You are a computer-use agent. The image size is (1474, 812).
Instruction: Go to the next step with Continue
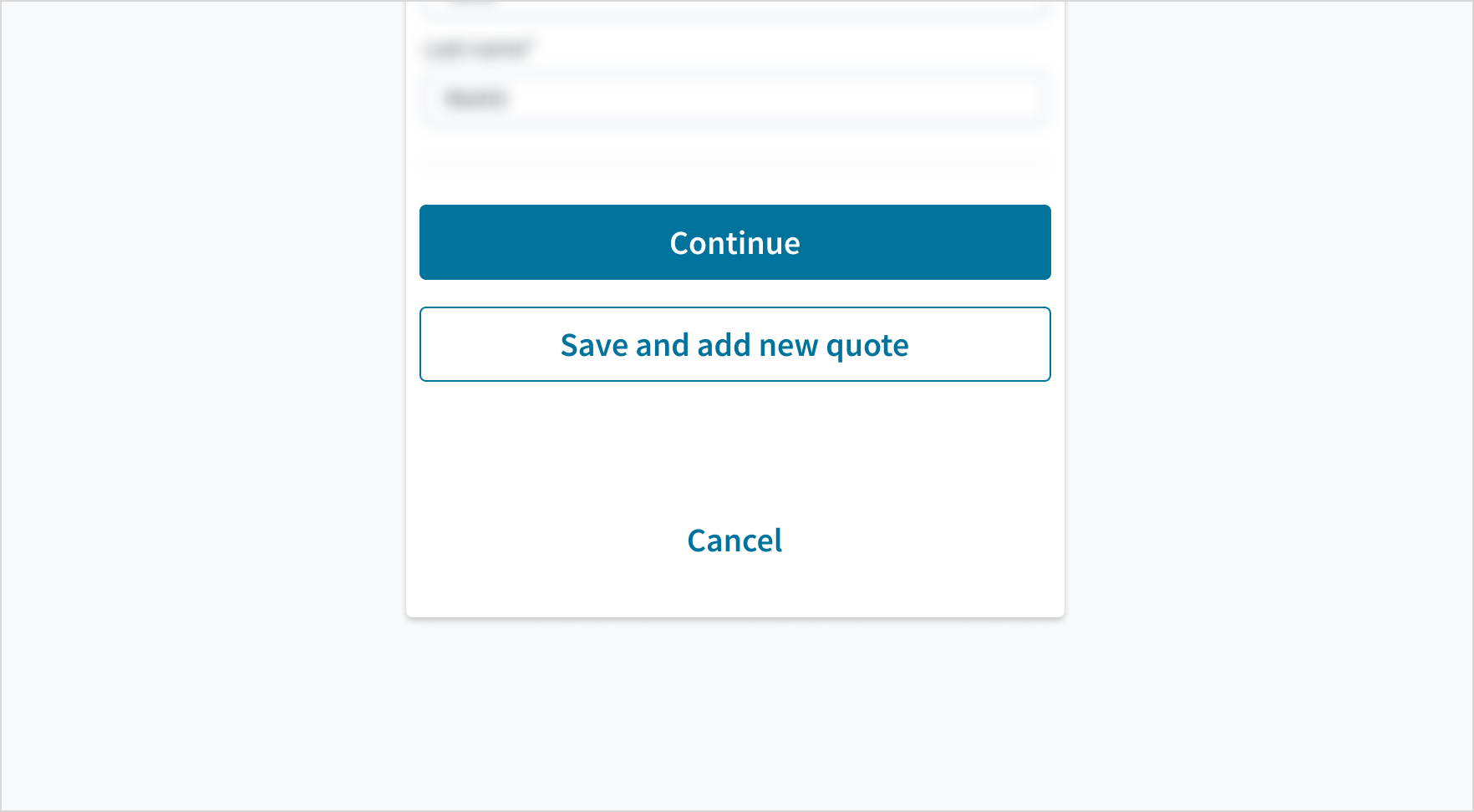[x=734, y=242]
